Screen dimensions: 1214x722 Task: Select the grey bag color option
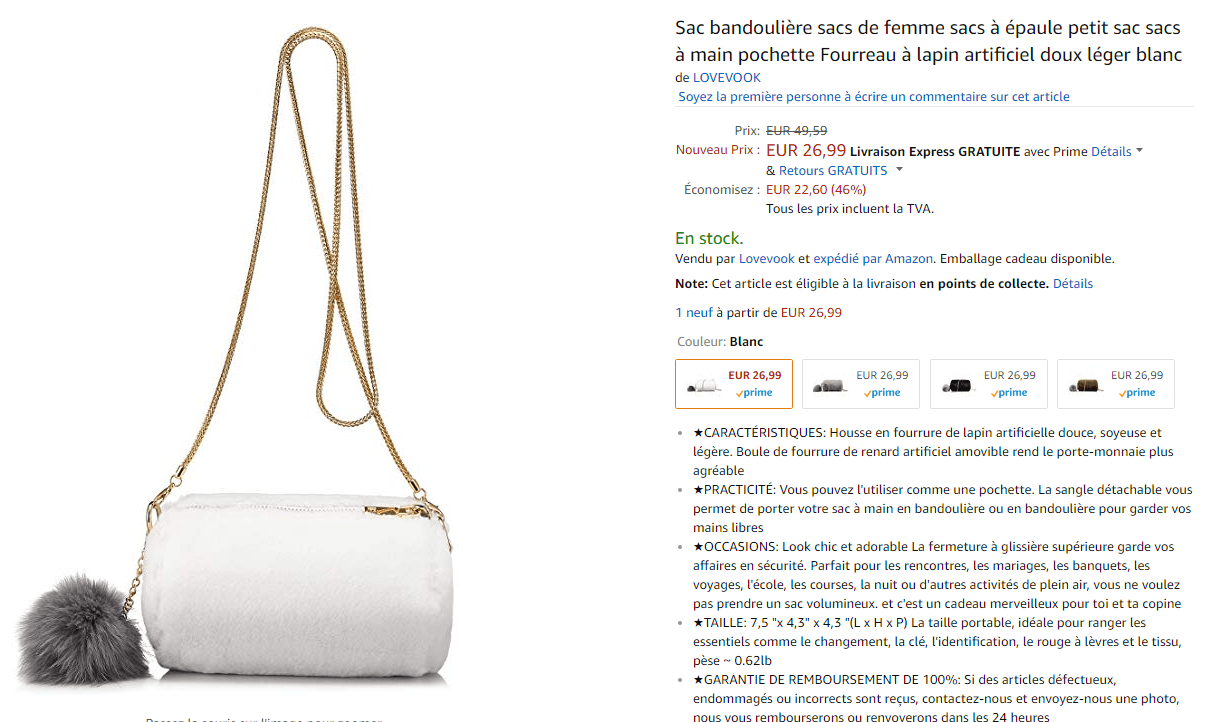861,384
